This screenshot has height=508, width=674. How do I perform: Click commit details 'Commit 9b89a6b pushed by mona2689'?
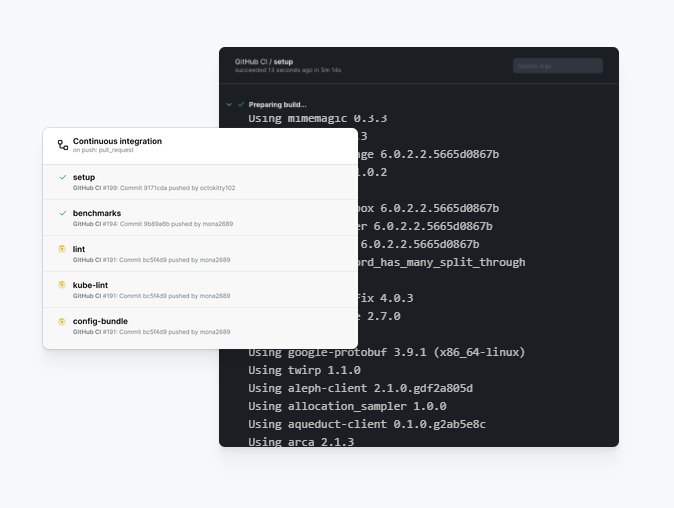pos(176,224)
